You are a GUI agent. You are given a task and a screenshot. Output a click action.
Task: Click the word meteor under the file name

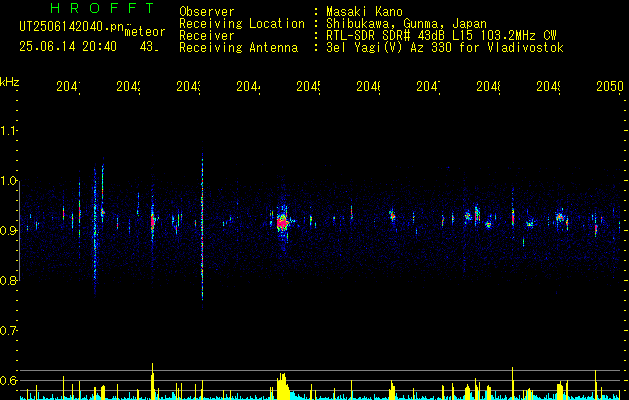click(x=145, y=32)
